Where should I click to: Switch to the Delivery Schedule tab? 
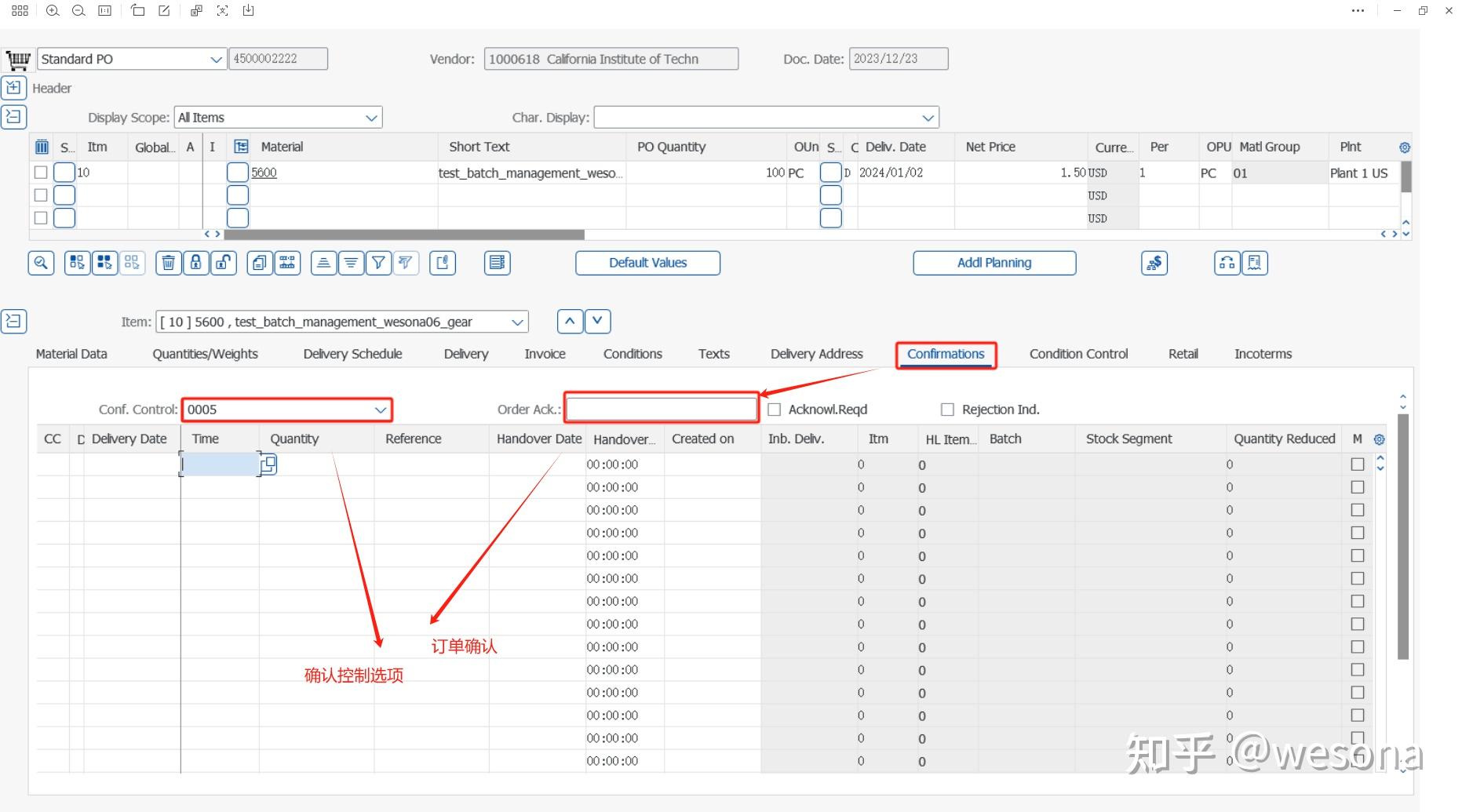[x=352, y=354]
